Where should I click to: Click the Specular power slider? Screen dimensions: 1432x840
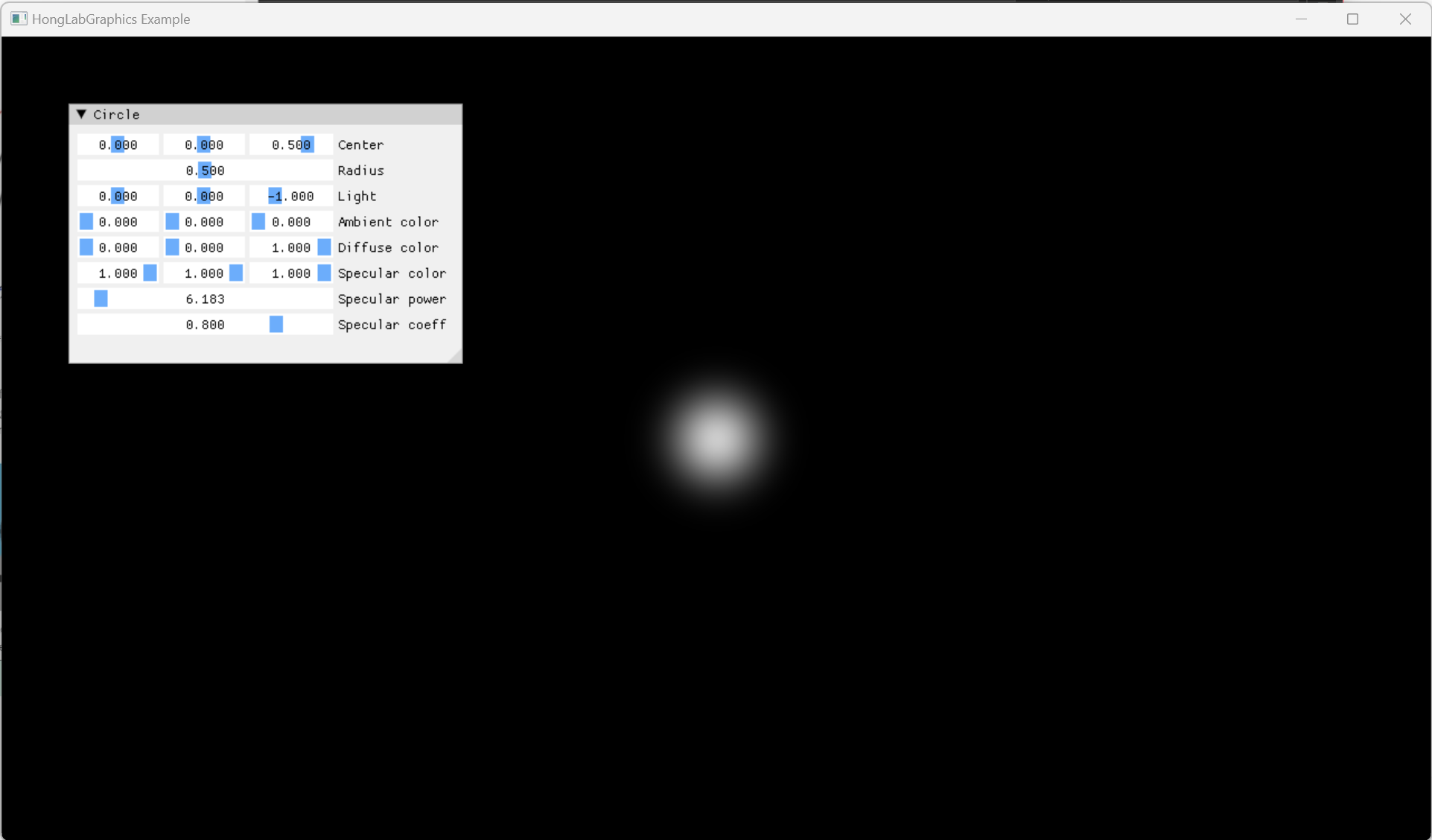205,299
